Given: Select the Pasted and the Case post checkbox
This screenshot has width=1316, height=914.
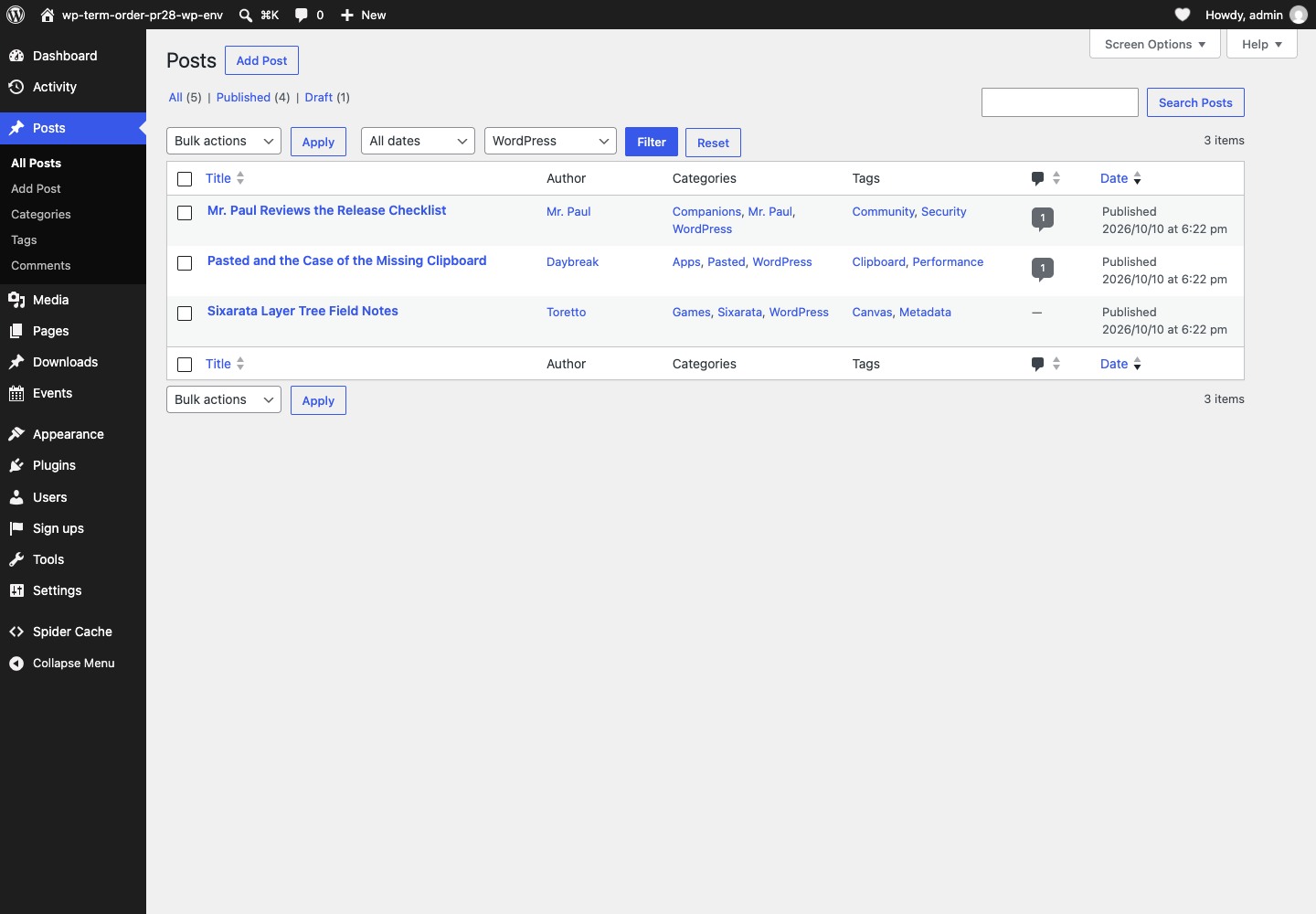Looking at the screenshot, I should pos(185,263).
